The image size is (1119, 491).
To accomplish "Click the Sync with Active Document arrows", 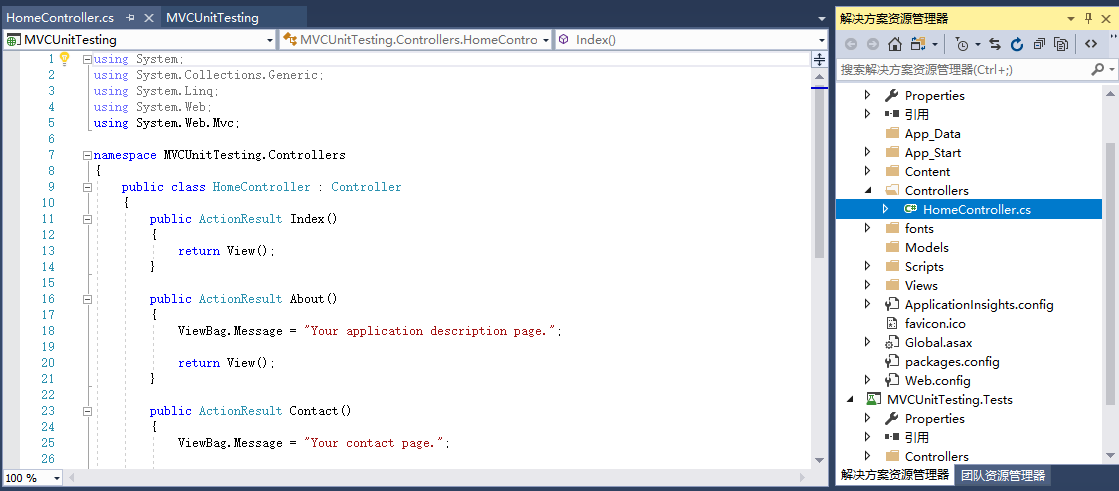I will [x=995, y=44].
